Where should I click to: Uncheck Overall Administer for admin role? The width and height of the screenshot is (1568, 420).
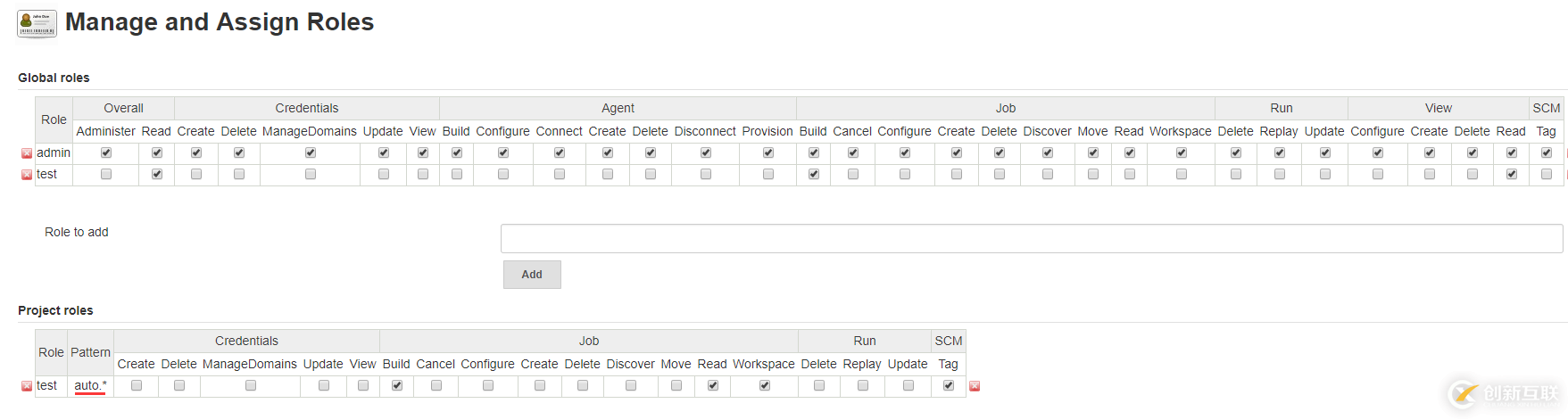pos(106,152)
